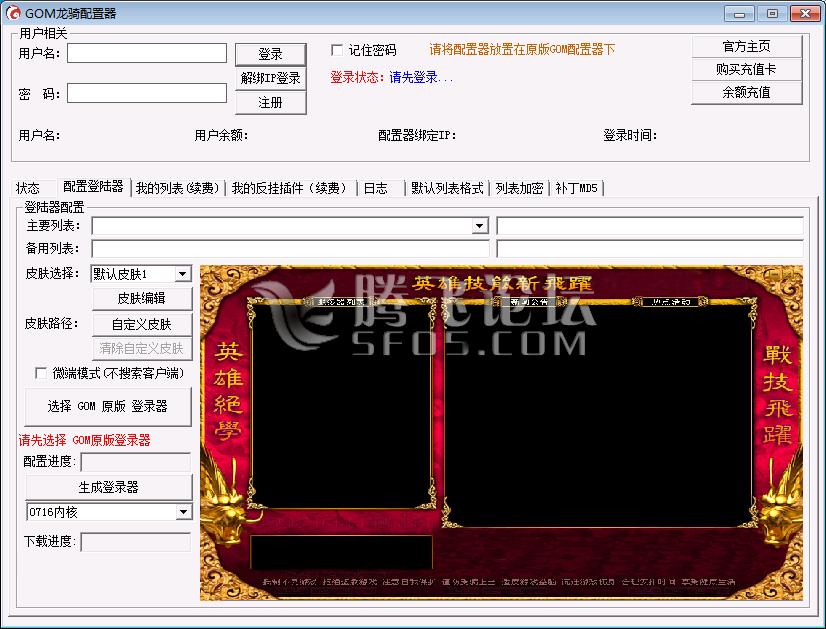Click the 登录时间 label
The width and height of the screenshot is (826, 629).
tap(630, 135)
